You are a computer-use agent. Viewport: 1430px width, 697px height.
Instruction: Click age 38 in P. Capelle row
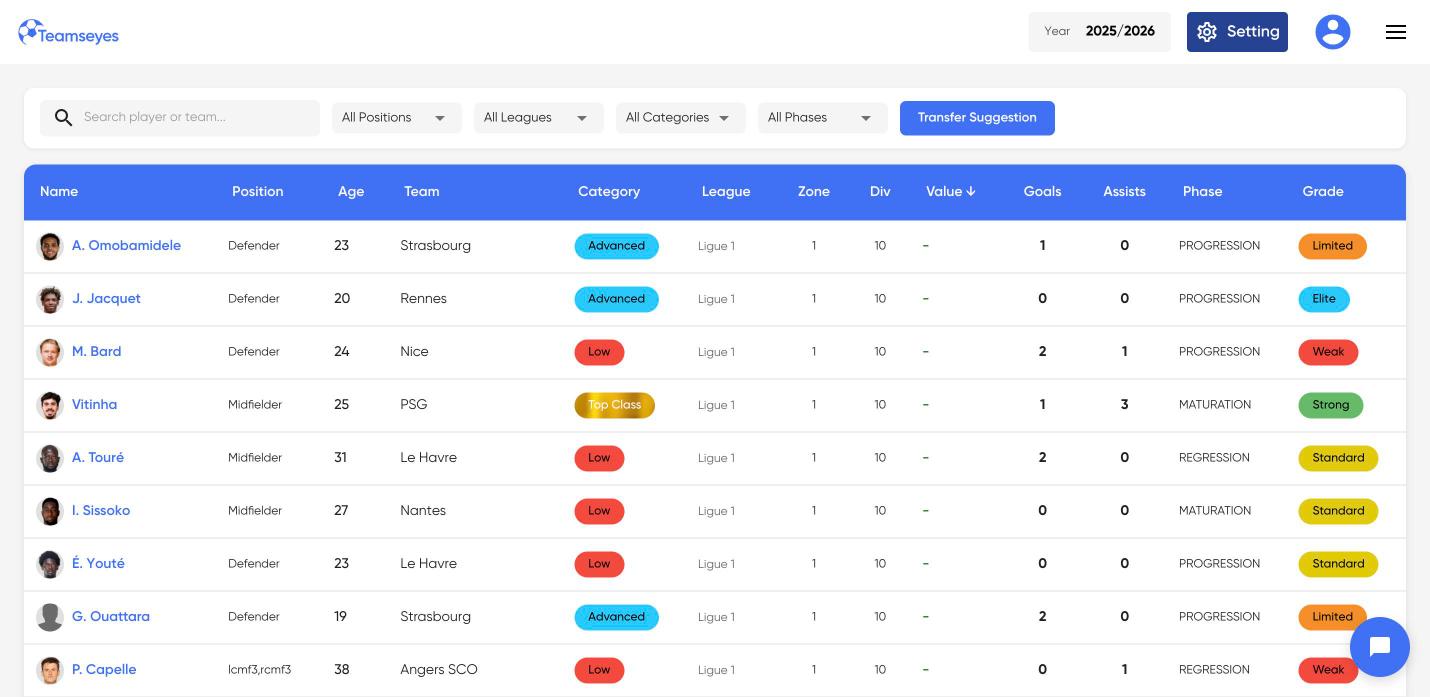[342, 670]
